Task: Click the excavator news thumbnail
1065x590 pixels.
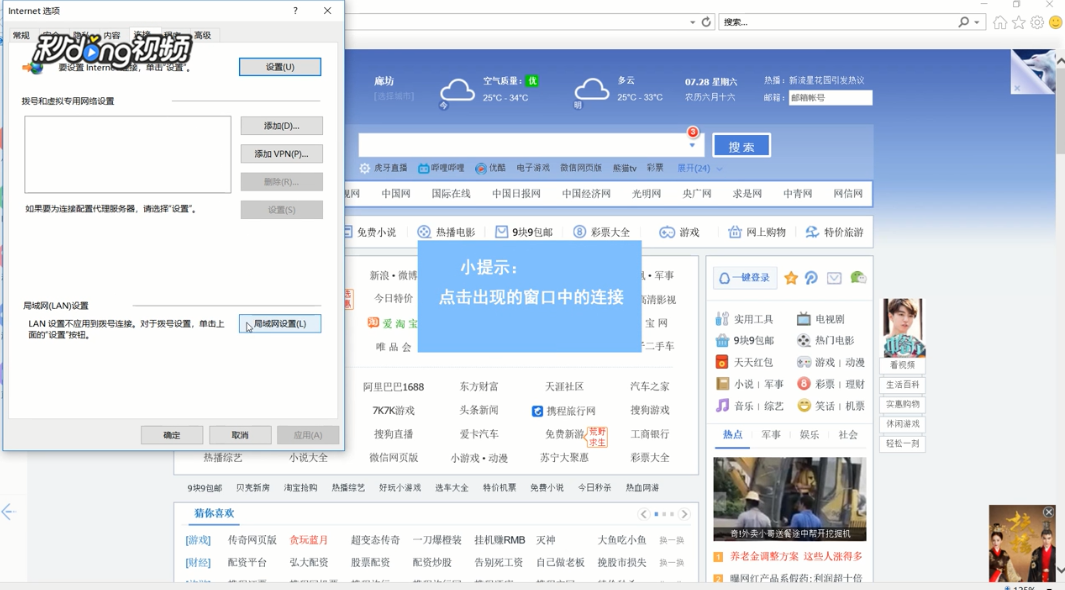Action: point(789,499)
